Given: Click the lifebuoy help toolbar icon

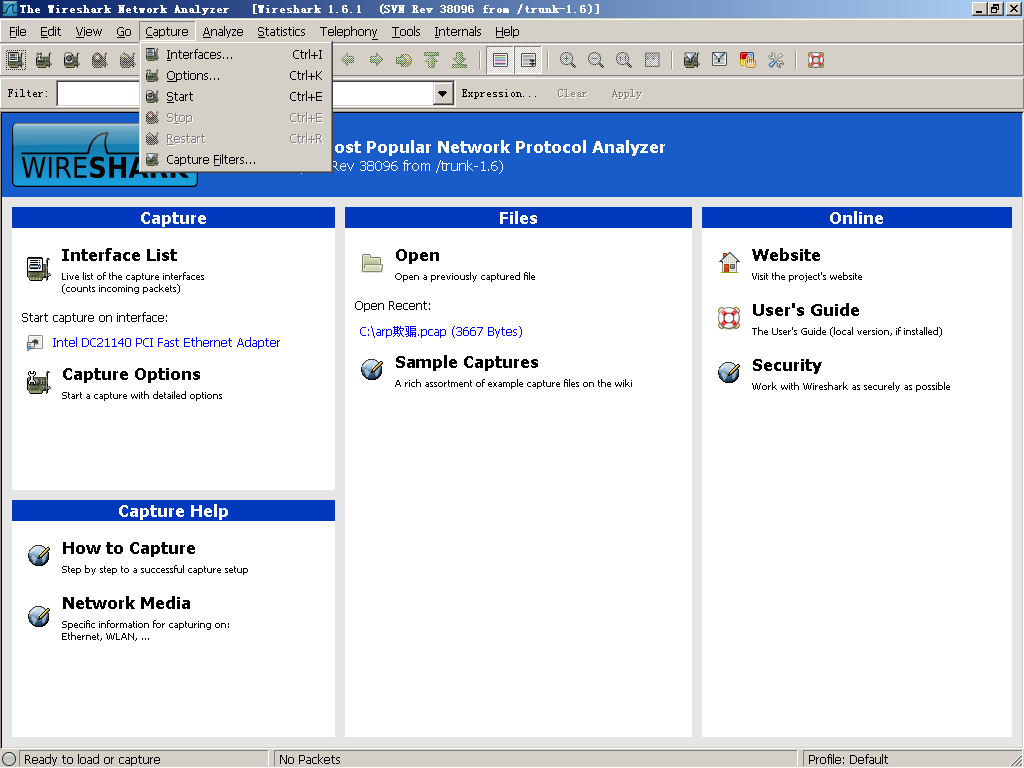Looking at the screenshot, I should point(816,60).
